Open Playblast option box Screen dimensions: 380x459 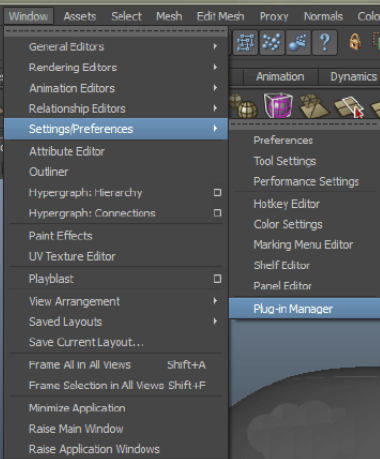click(x=217, y=278)
